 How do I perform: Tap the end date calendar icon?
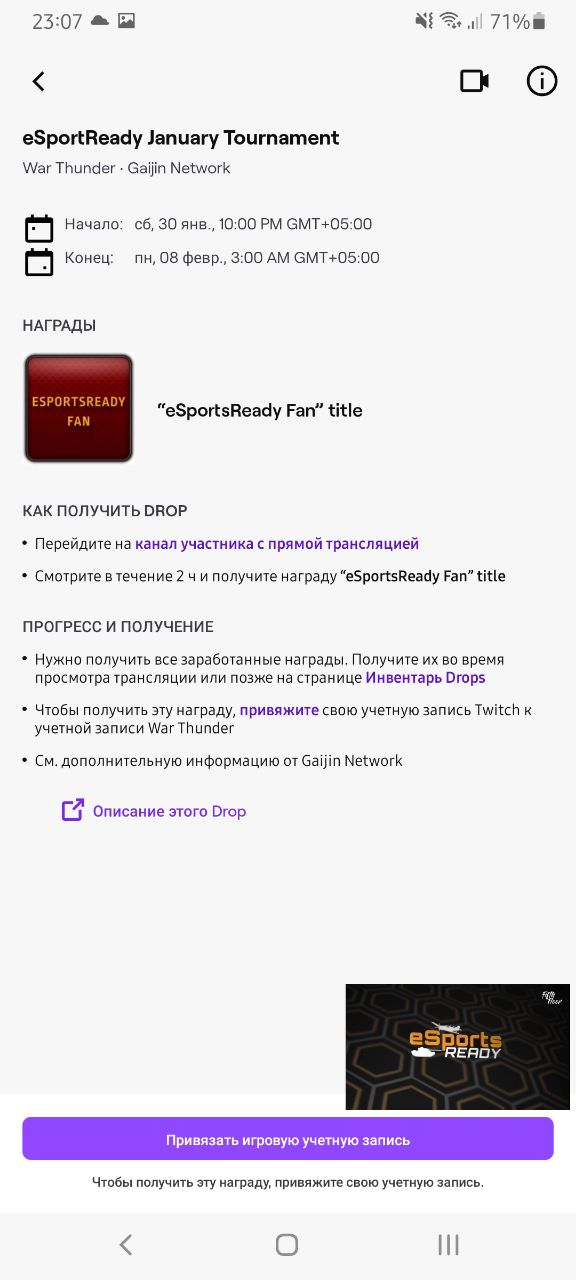coord(39,262)
